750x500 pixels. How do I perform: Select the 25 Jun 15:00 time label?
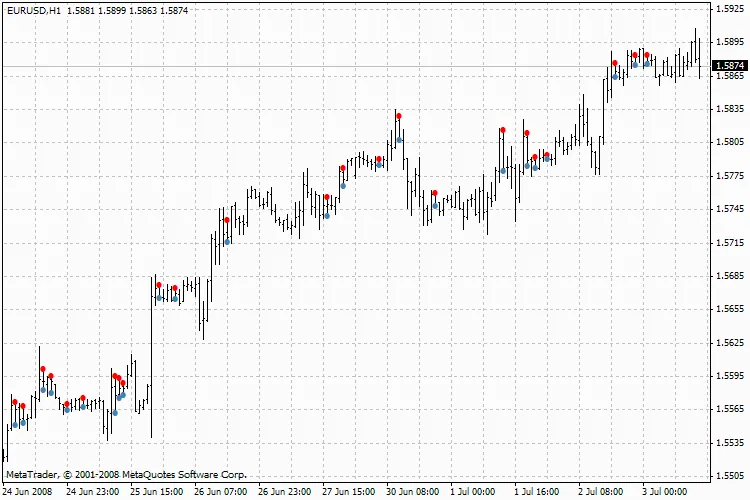pos(156,492)
